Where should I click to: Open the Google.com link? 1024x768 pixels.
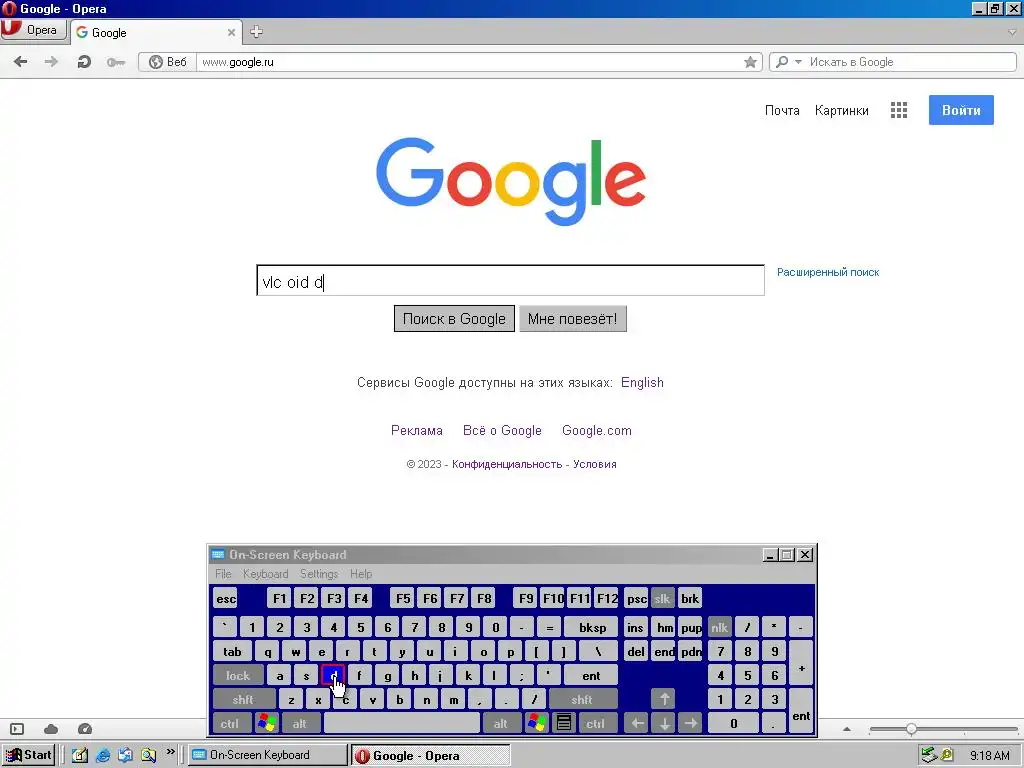point(596,430)
